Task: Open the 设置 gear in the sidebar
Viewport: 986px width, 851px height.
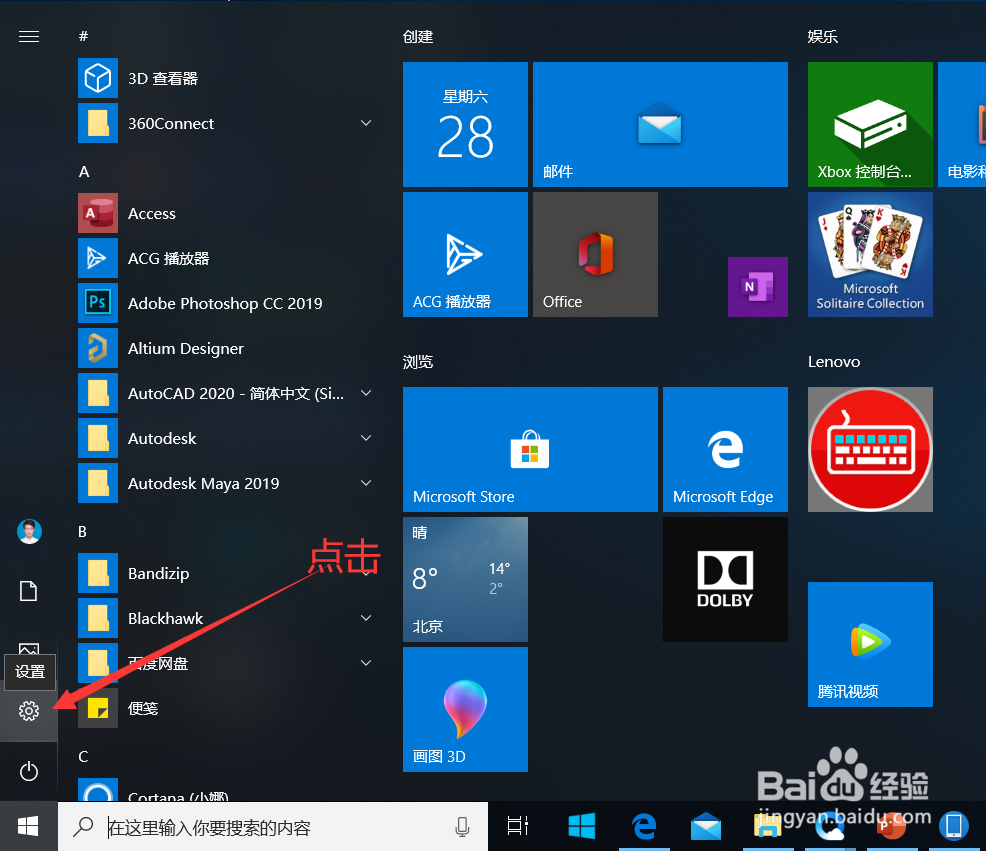Action: 29,711
